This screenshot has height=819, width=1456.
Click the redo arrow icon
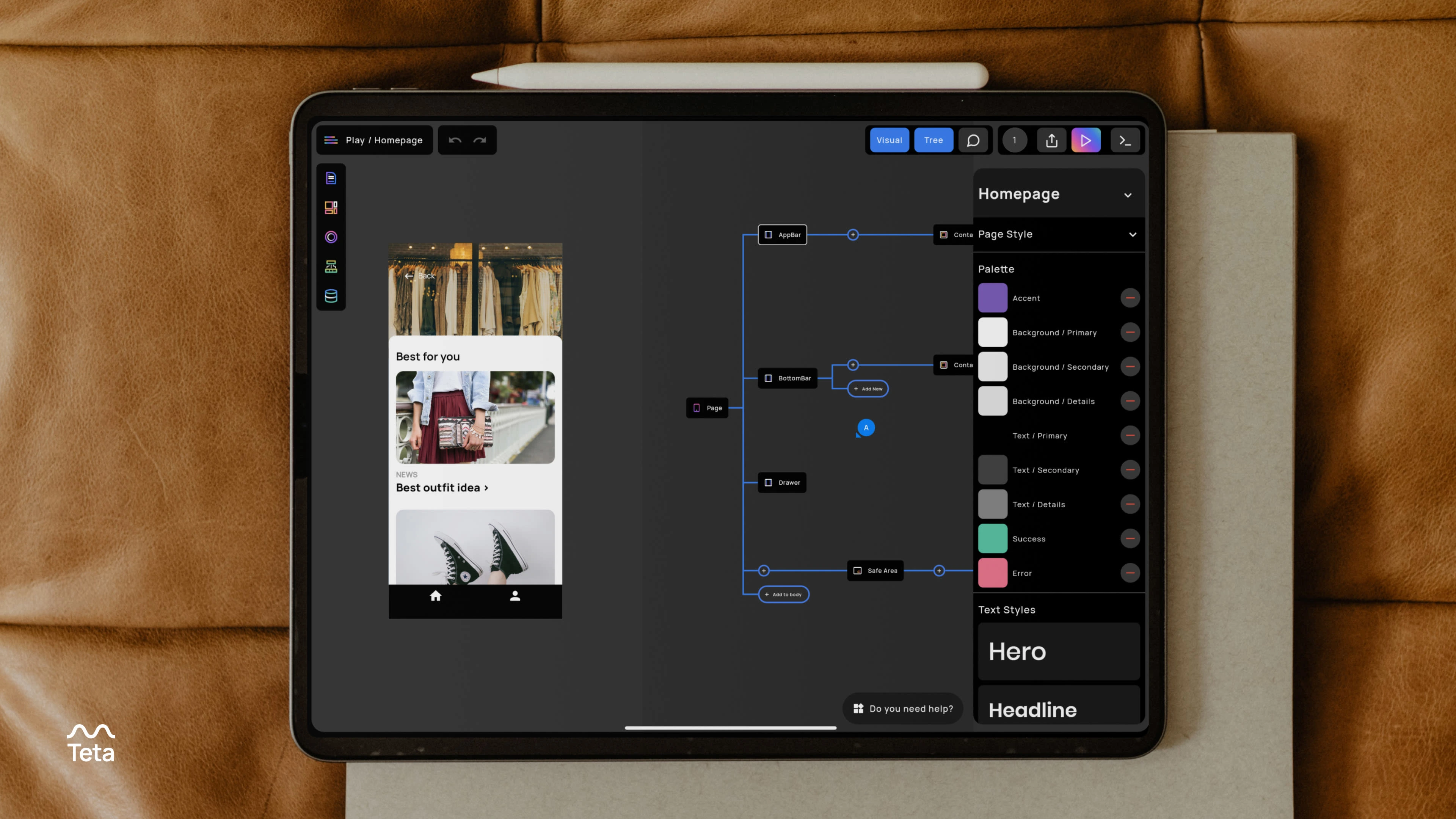480,140
